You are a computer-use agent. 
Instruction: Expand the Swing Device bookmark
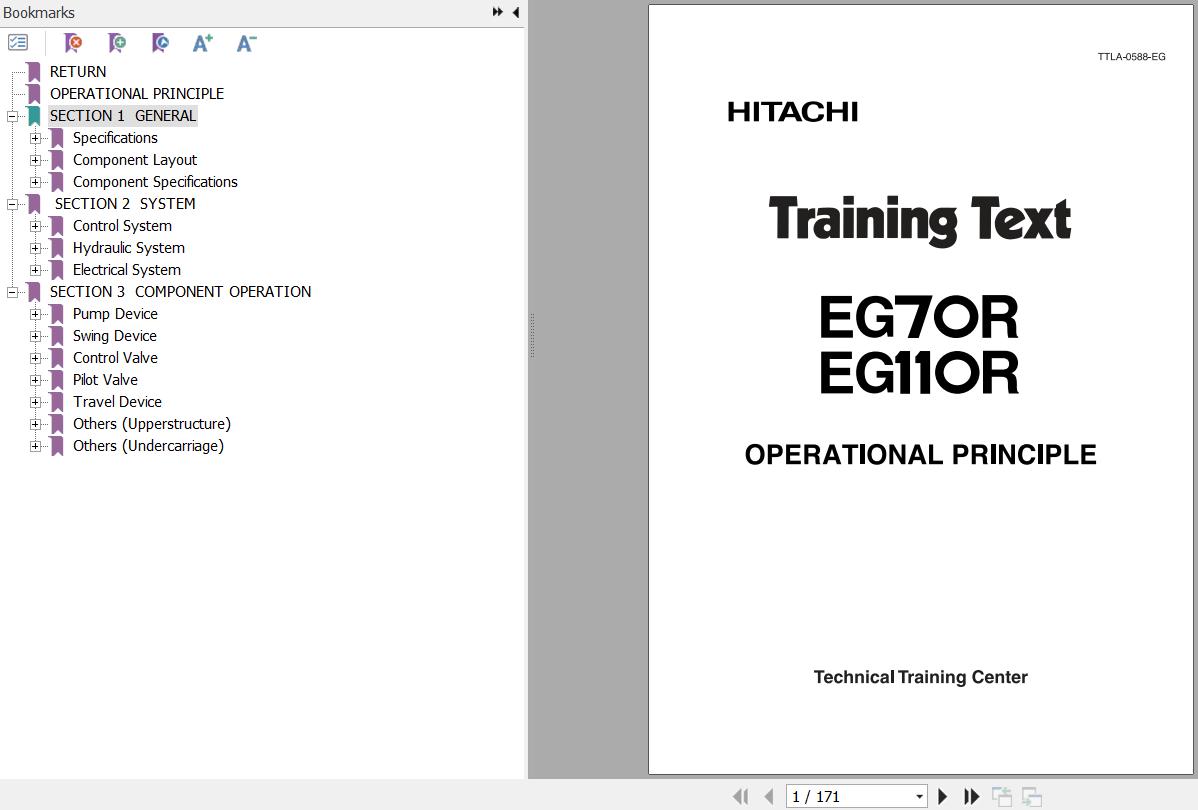(x=35, y=336)
